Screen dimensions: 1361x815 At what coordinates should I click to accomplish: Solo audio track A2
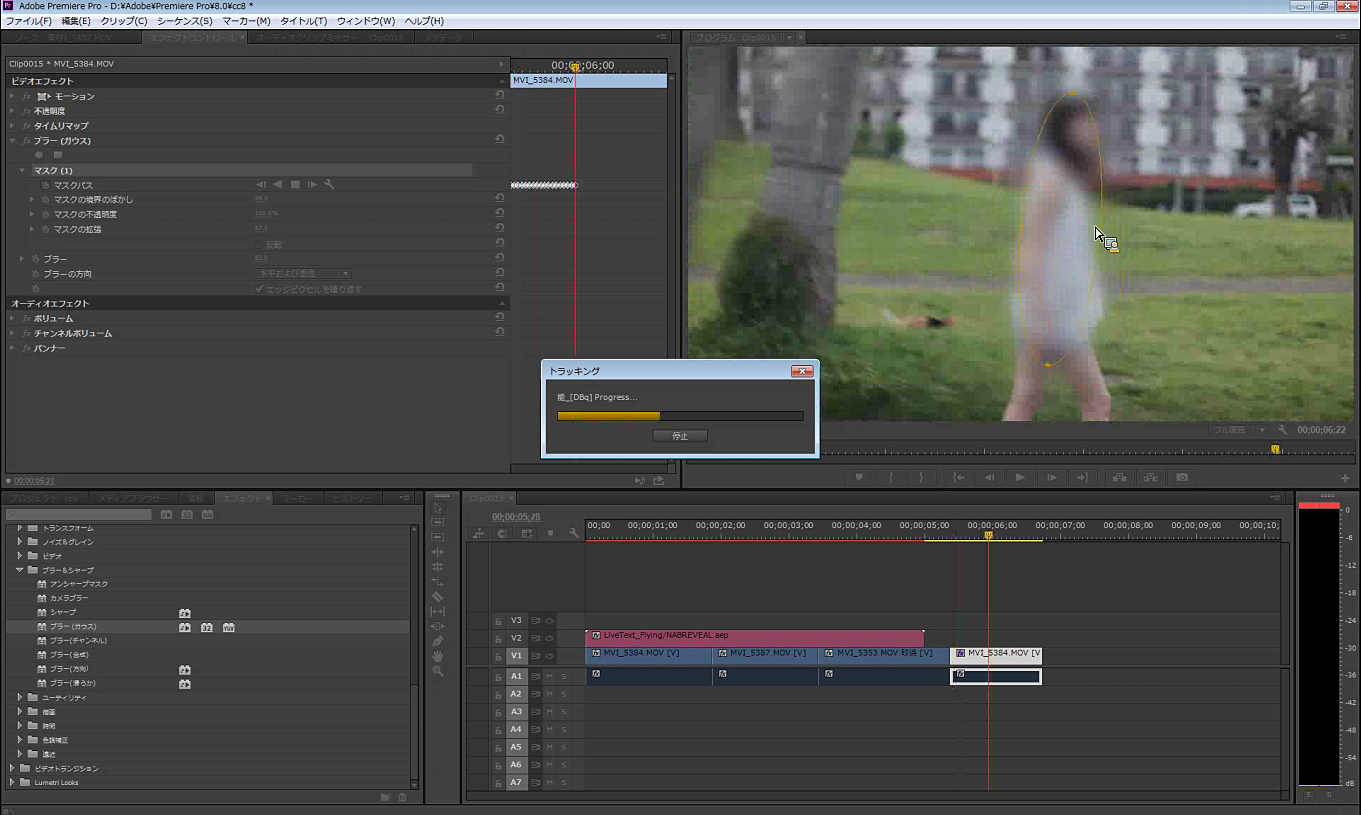click(563, 694)
